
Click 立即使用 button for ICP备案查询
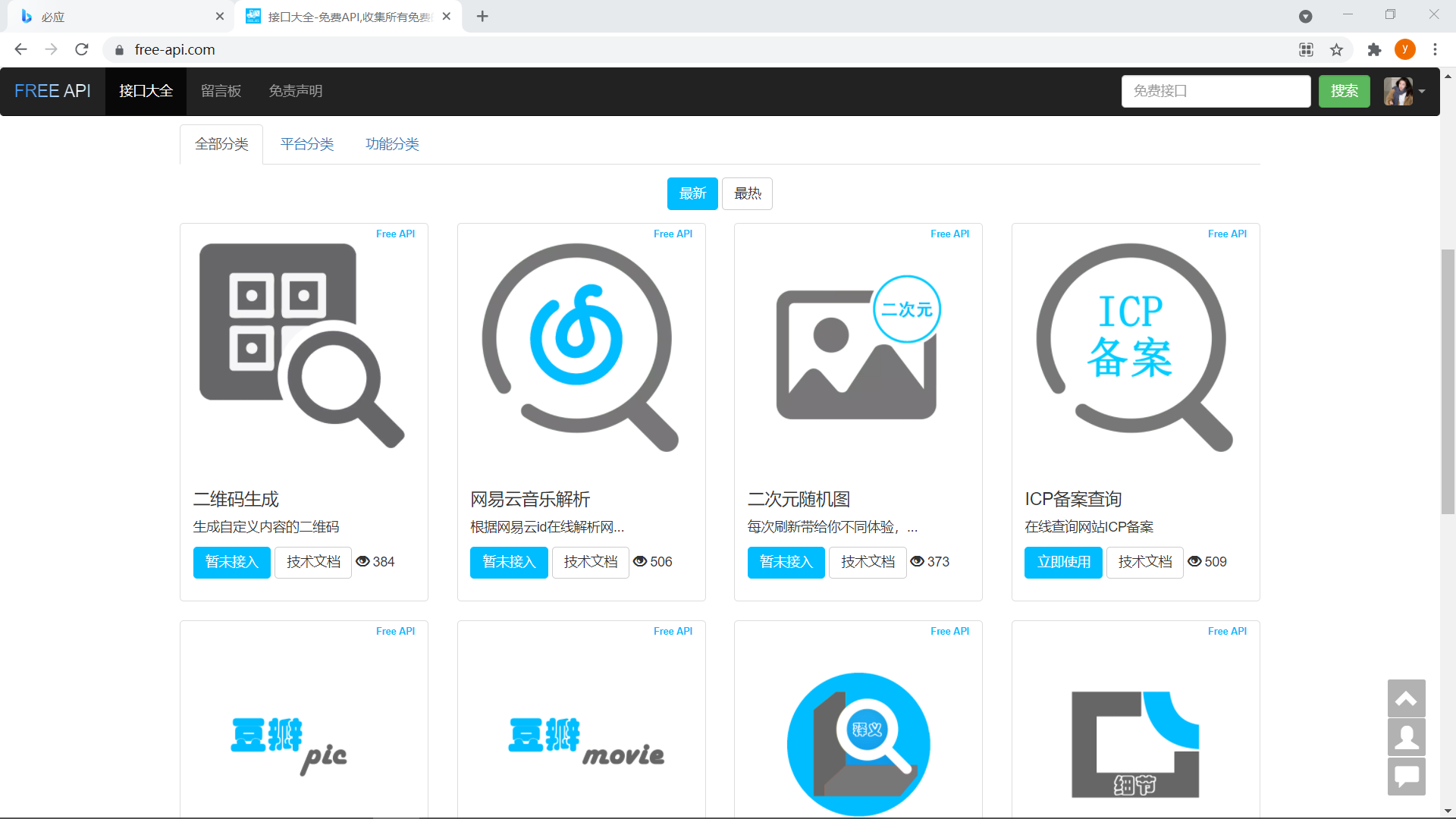[1063, 563]
